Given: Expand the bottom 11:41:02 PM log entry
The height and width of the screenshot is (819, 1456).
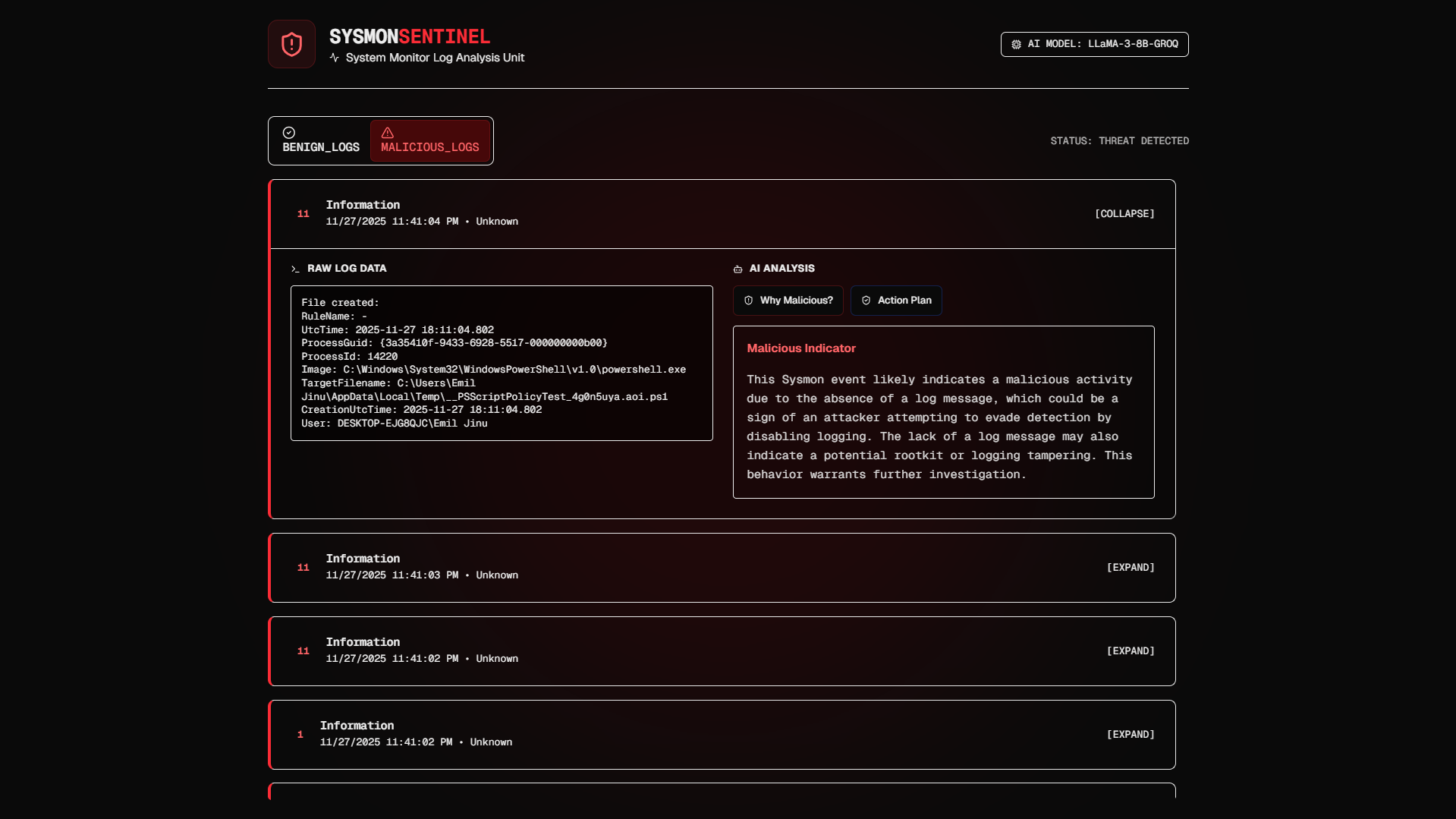Looking at the screenshot, I should pyautogui.click(x=1130, y=734).
